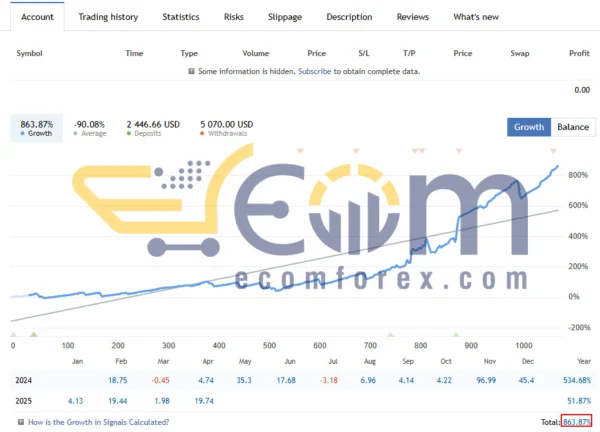Click the Swap column header
This screenshot has width=600, height=432.
[x=520, y=53]
